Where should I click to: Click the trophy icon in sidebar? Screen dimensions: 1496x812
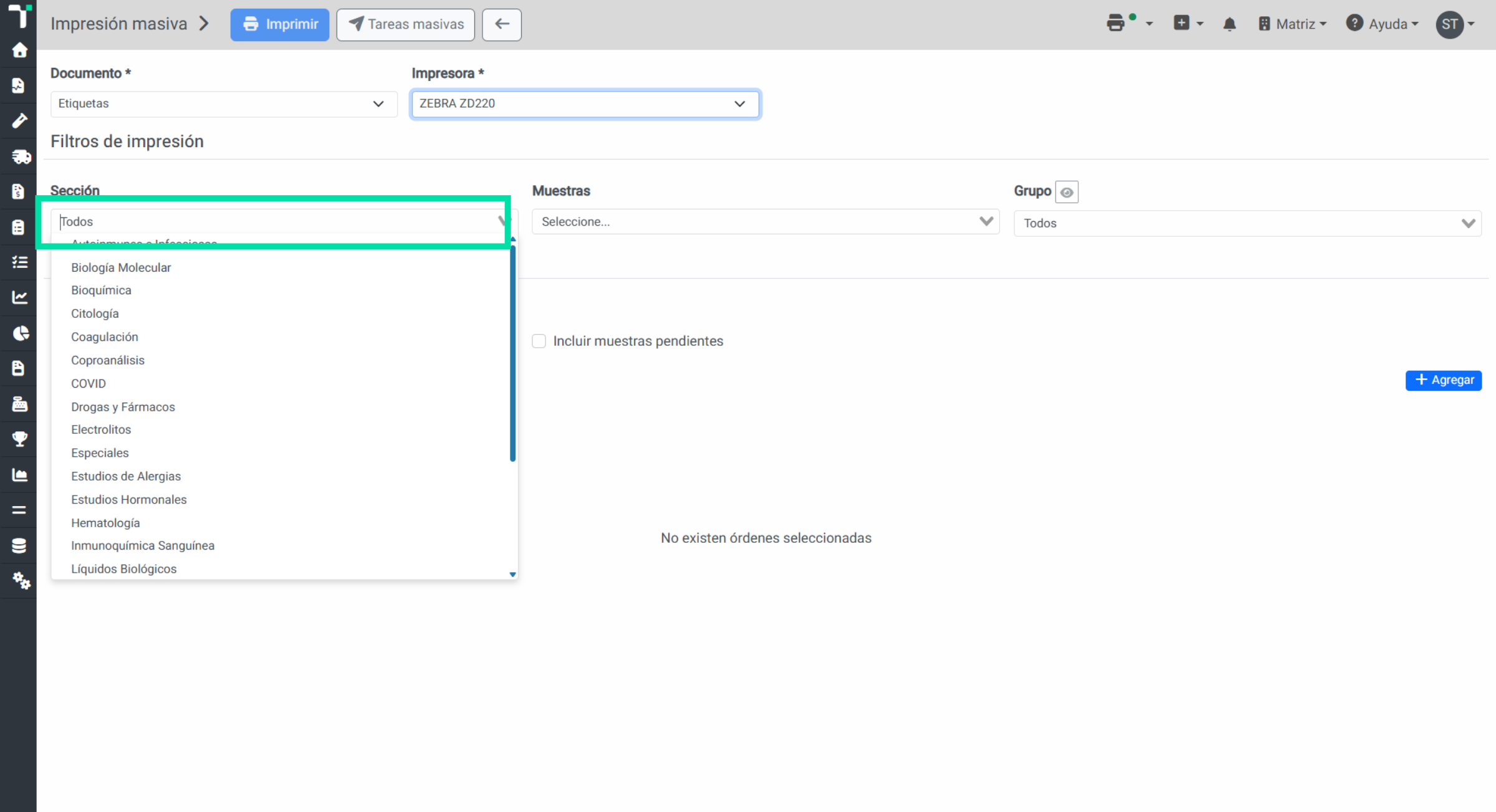[19, 439]
